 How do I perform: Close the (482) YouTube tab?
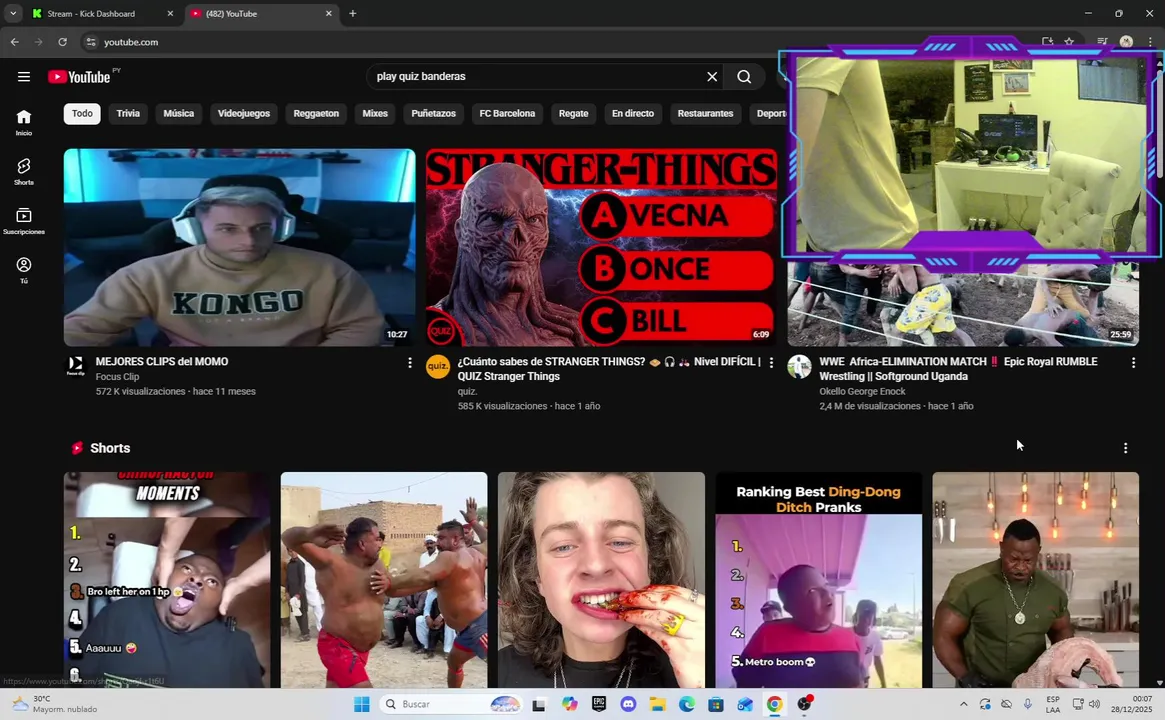click(328, 13)
